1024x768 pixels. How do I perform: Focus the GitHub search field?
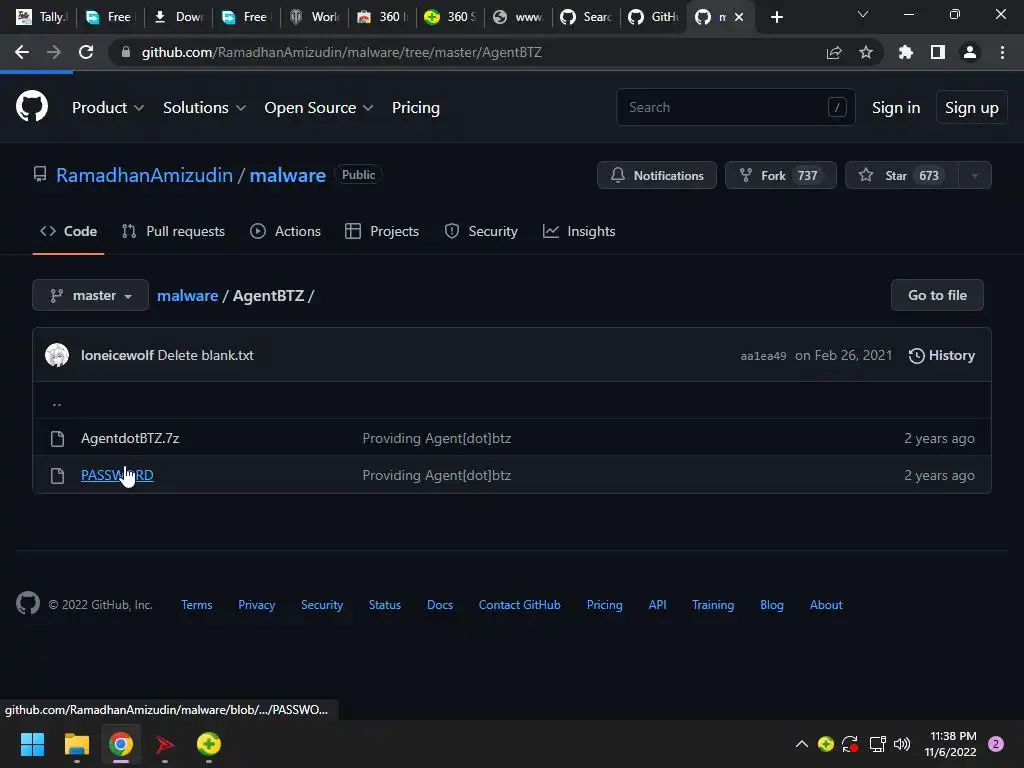pyautogui.click(x=735, y=106)
